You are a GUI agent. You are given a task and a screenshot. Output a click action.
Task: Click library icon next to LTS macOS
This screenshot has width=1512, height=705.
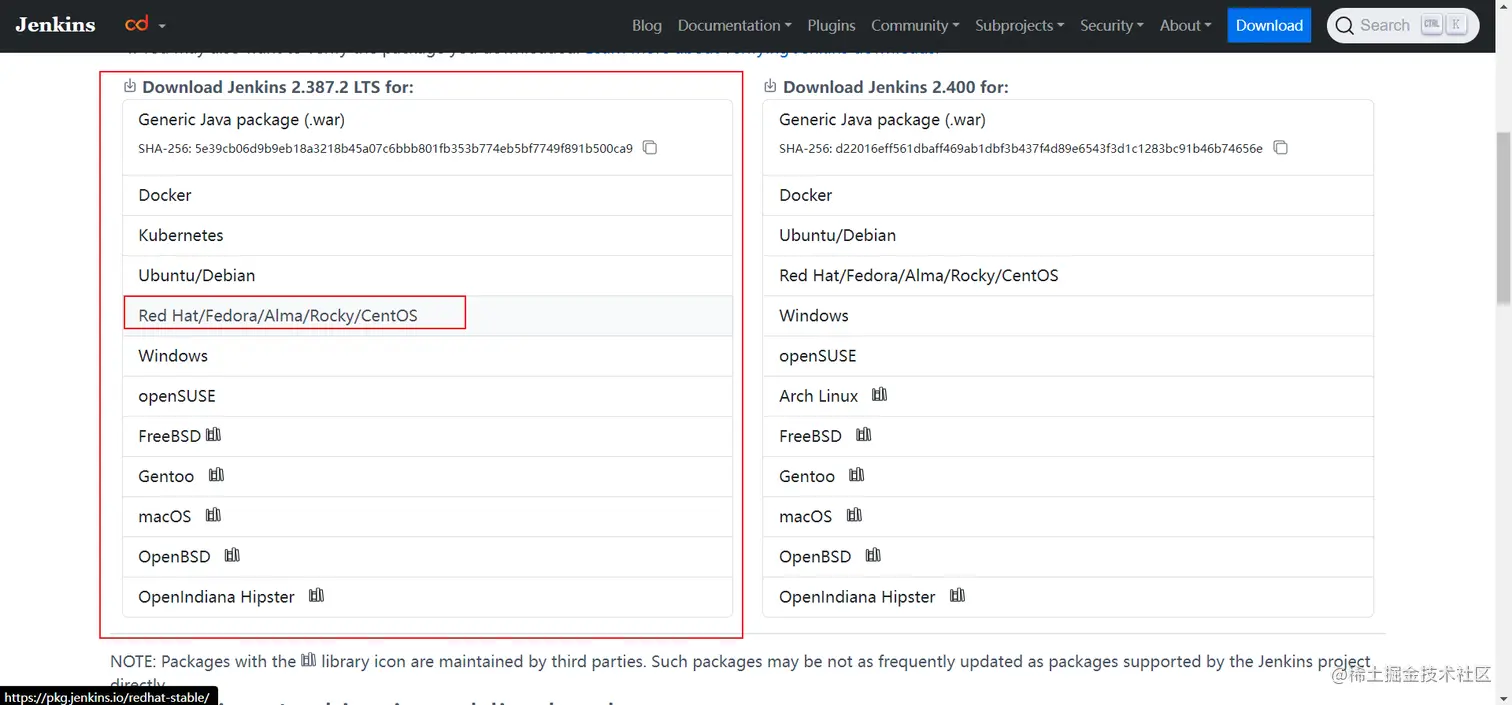(213, 515)
